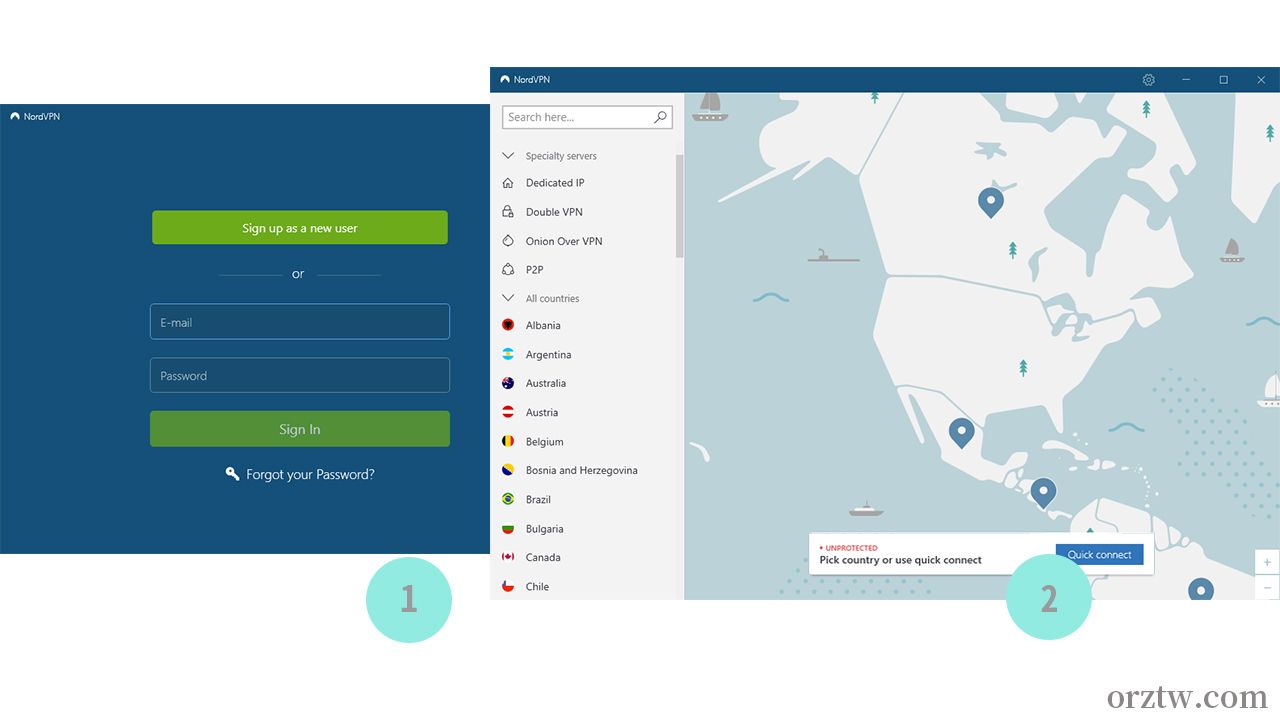The height and width of the screenshot is (720, 1280).
Task: Focus the Password input field
Action: coord(300,375)
